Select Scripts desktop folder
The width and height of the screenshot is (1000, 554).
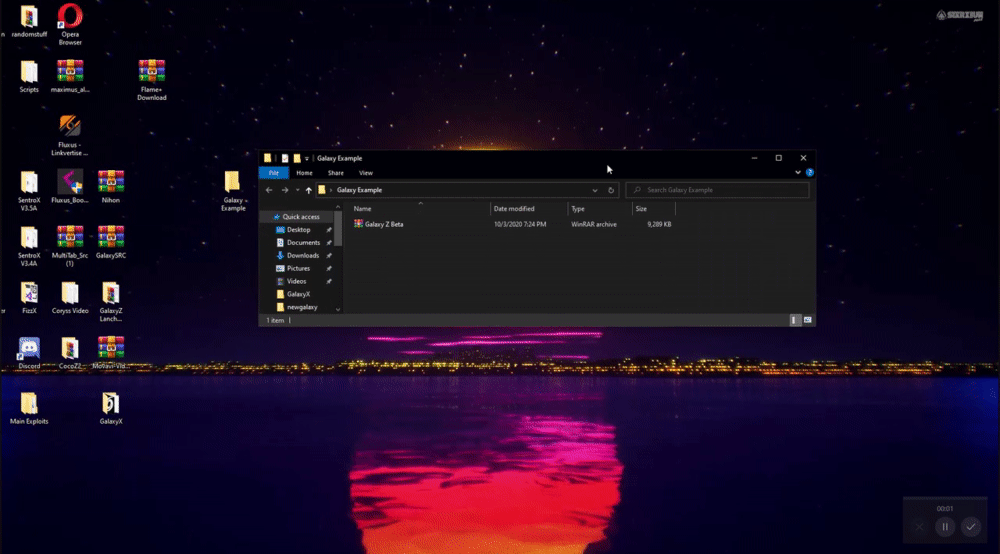pyautogui.click(x=29, y=77)
